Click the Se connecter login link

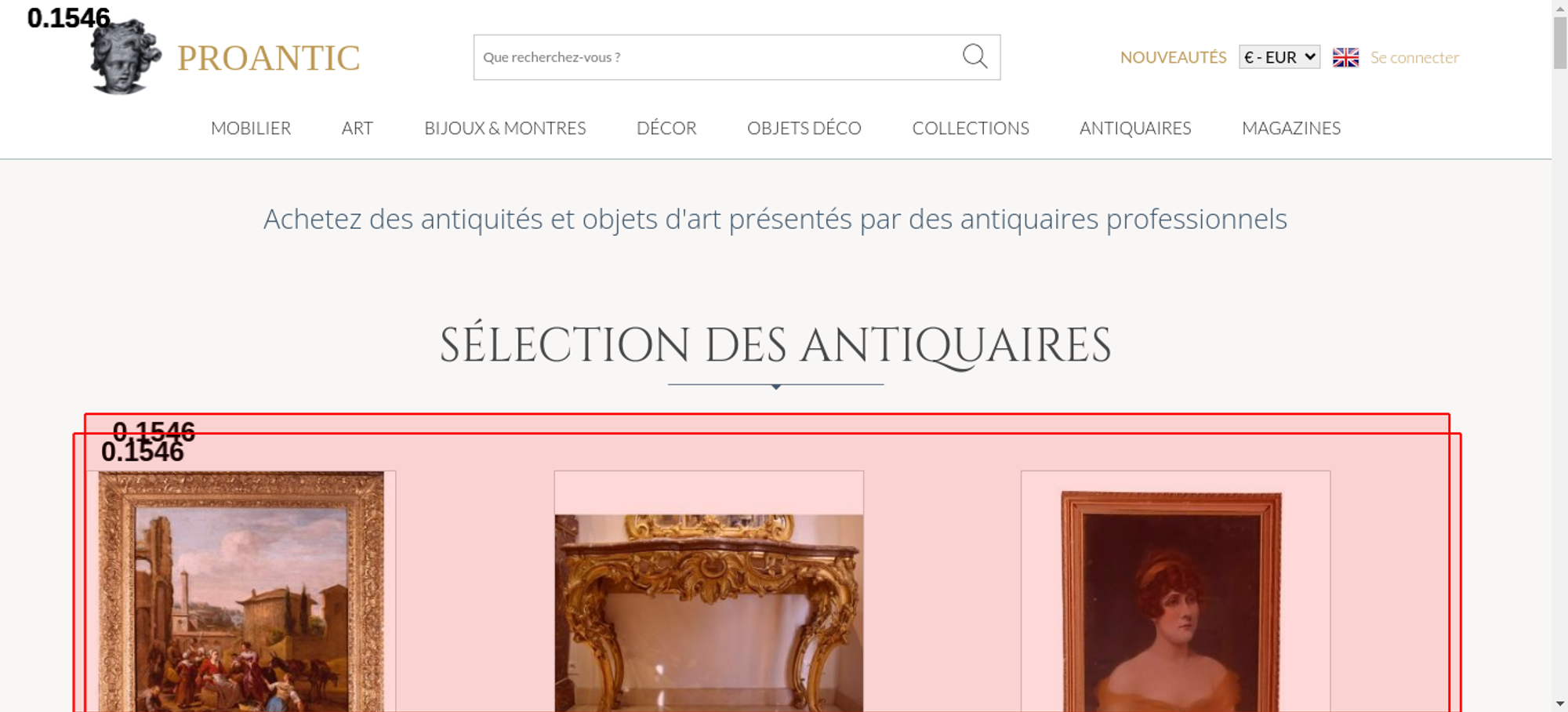[x=1414, y=57]
